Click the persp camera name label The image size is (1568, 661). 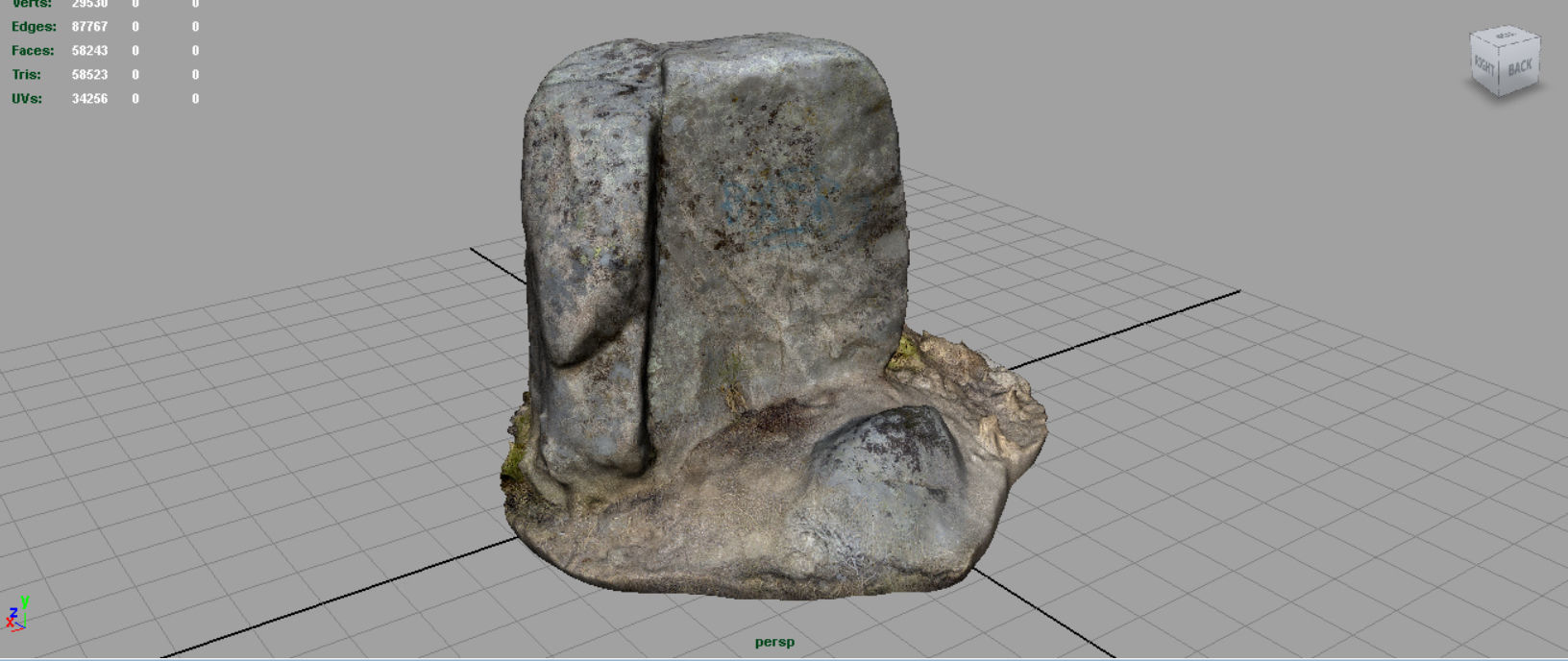tap(774, 642)
